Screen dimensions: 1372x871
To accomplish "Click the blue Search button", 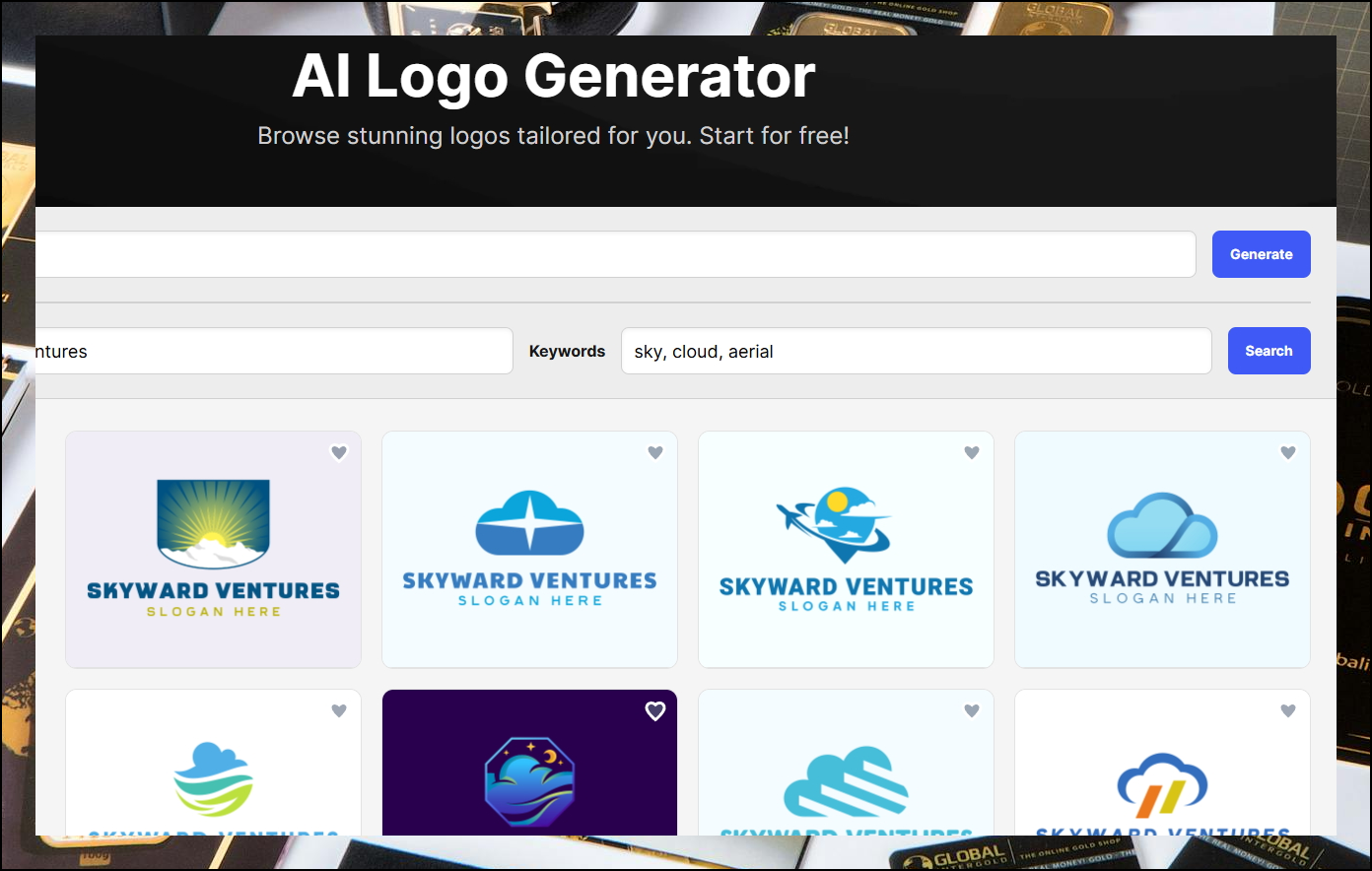I will 1269,351.
